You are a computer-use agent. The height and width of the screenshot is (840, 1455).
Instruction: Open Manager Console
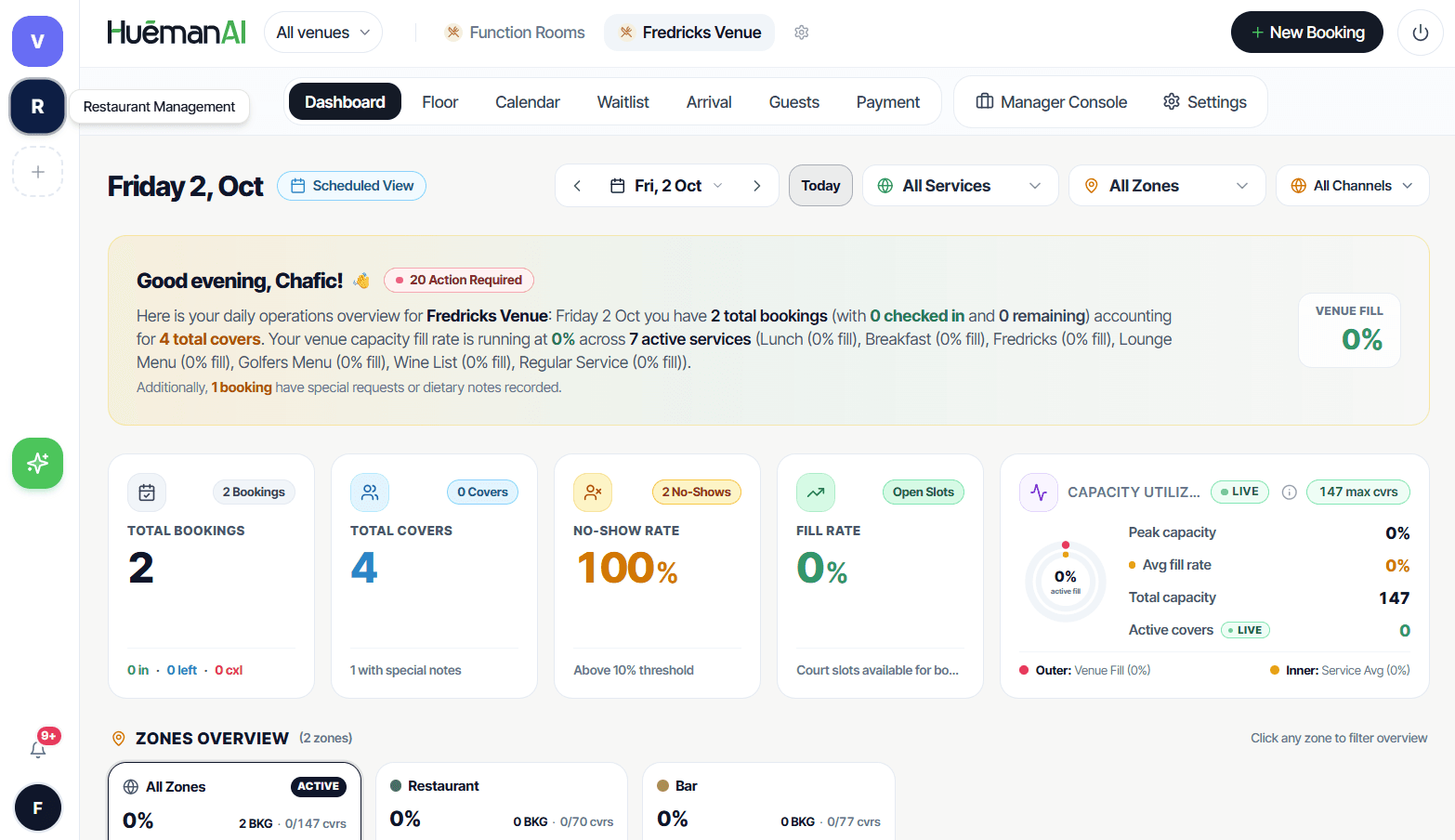point(1052,102)
